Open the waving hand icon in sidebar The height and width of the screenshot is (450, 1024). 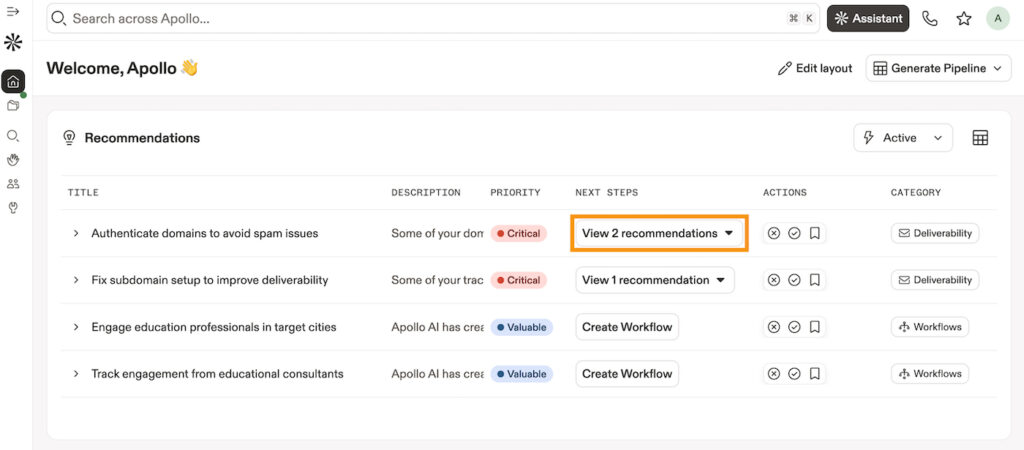pyautogui.click(x=13, y=160)
